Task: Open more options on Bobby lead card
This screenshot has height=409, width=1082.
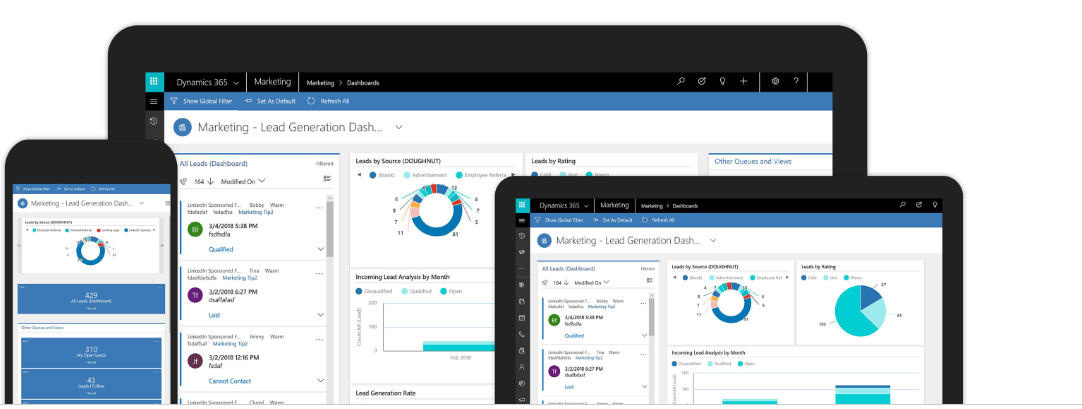Action: pyautogui.click(x=319, y=208)
